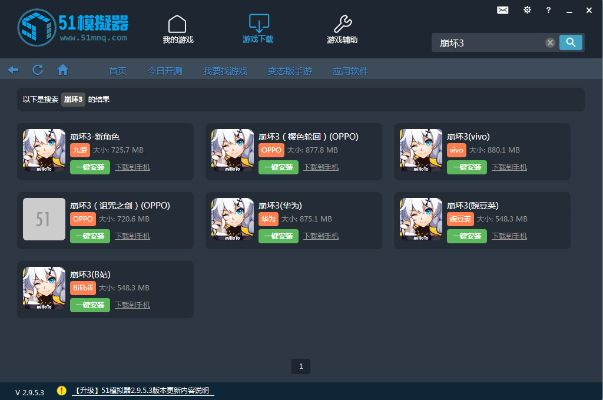
Task: Click the 华为 channel tag
Action: tap(268, 219)
